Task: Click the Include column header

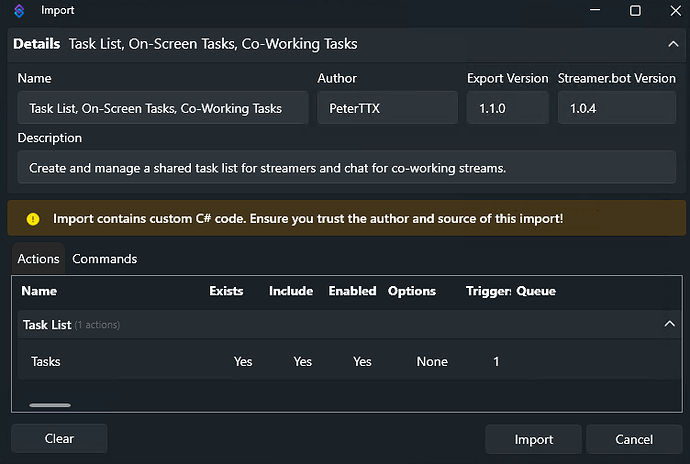Action: tap(291, 291)
